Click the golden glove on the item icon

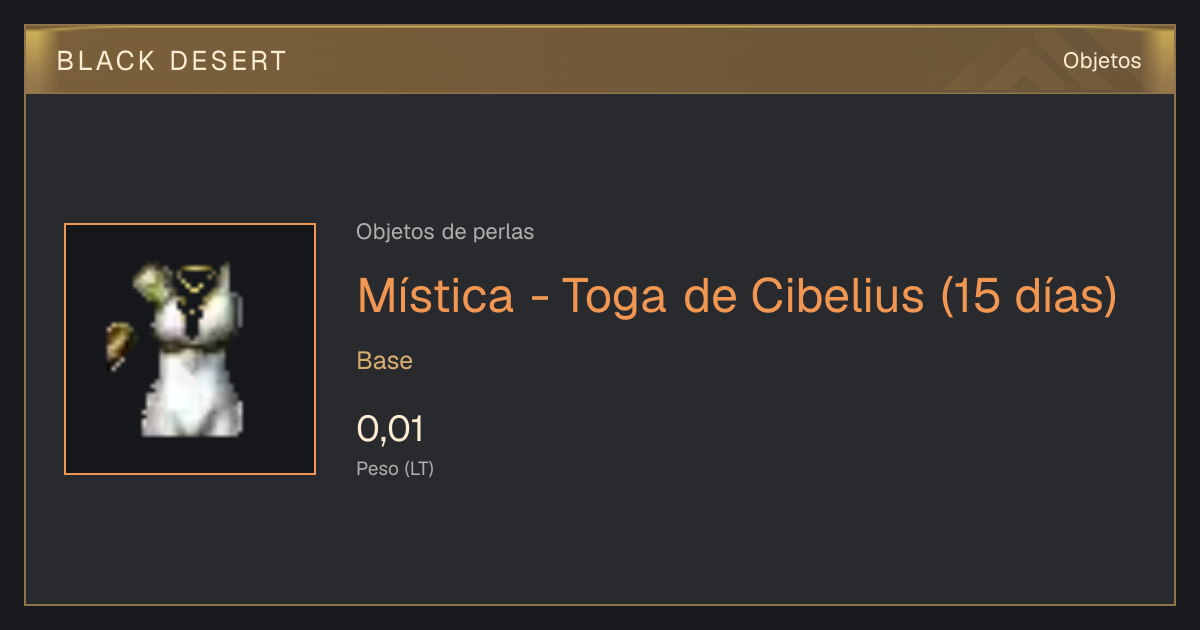pyautogui.click(x=119, y=345)
